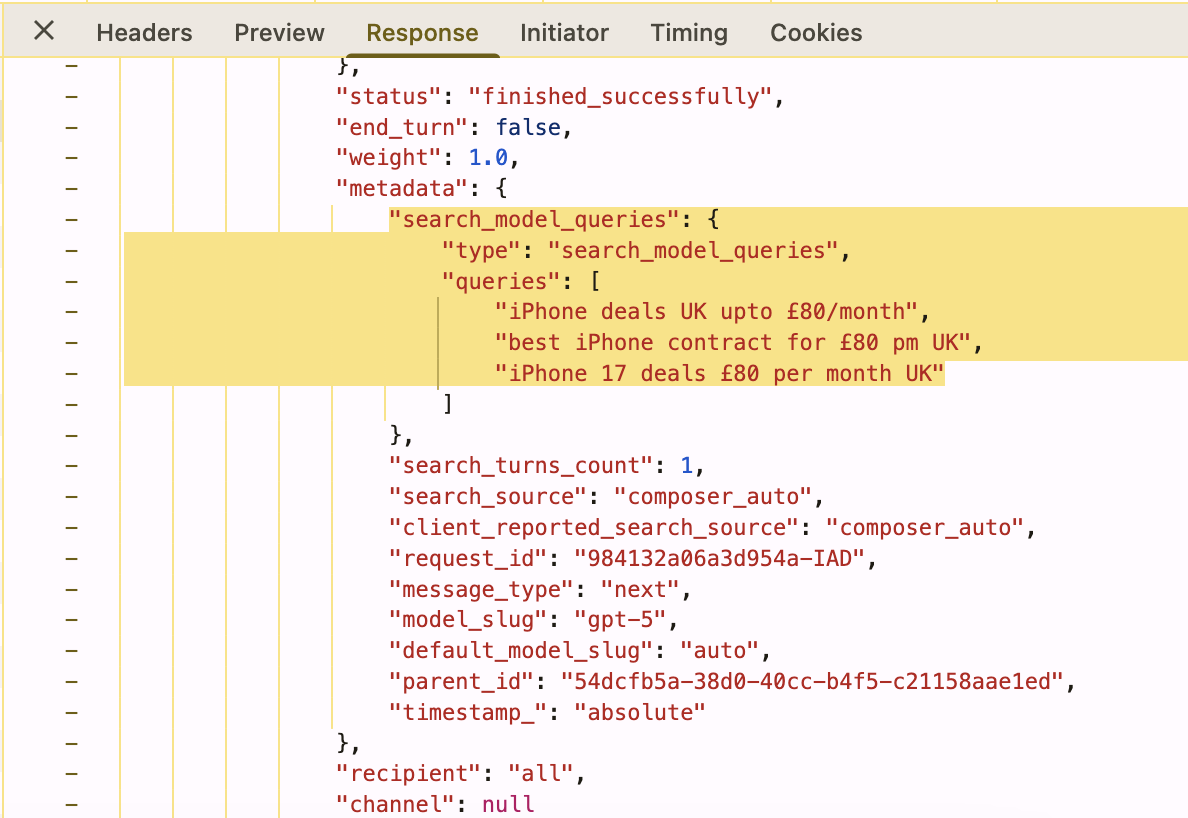Switch to the Preview tab
This screenshot has width=1188, height=818.
point(279,33)
